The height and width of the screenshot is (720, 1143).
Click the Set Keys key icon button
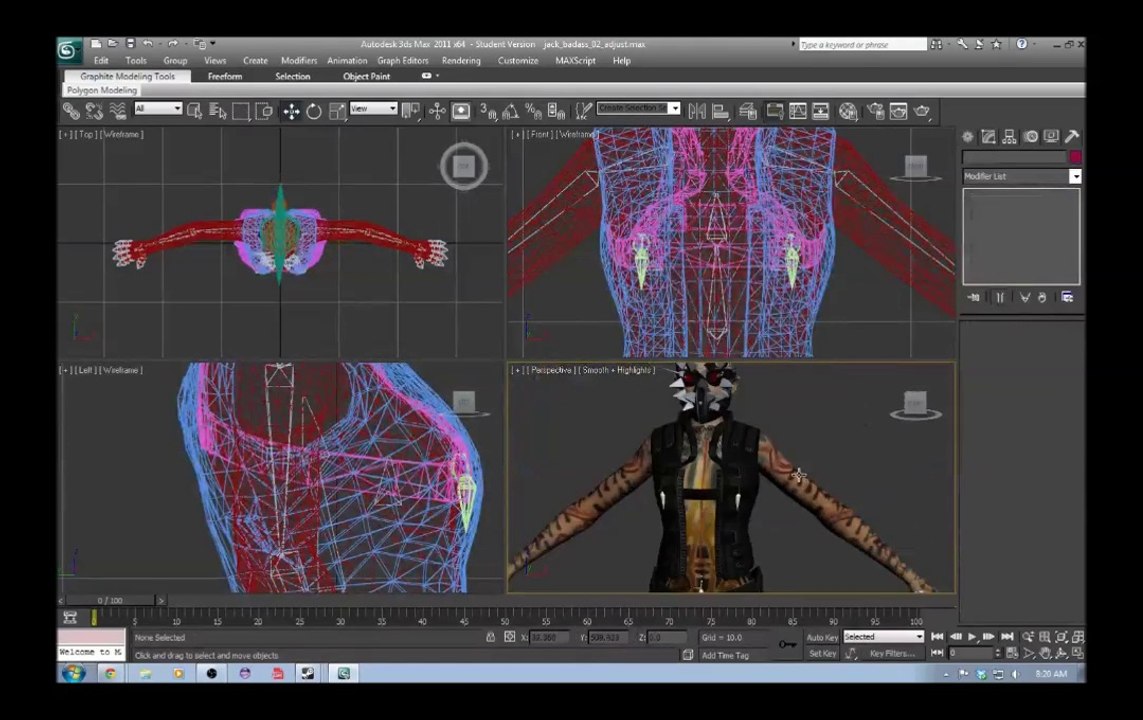pos(787,644)
